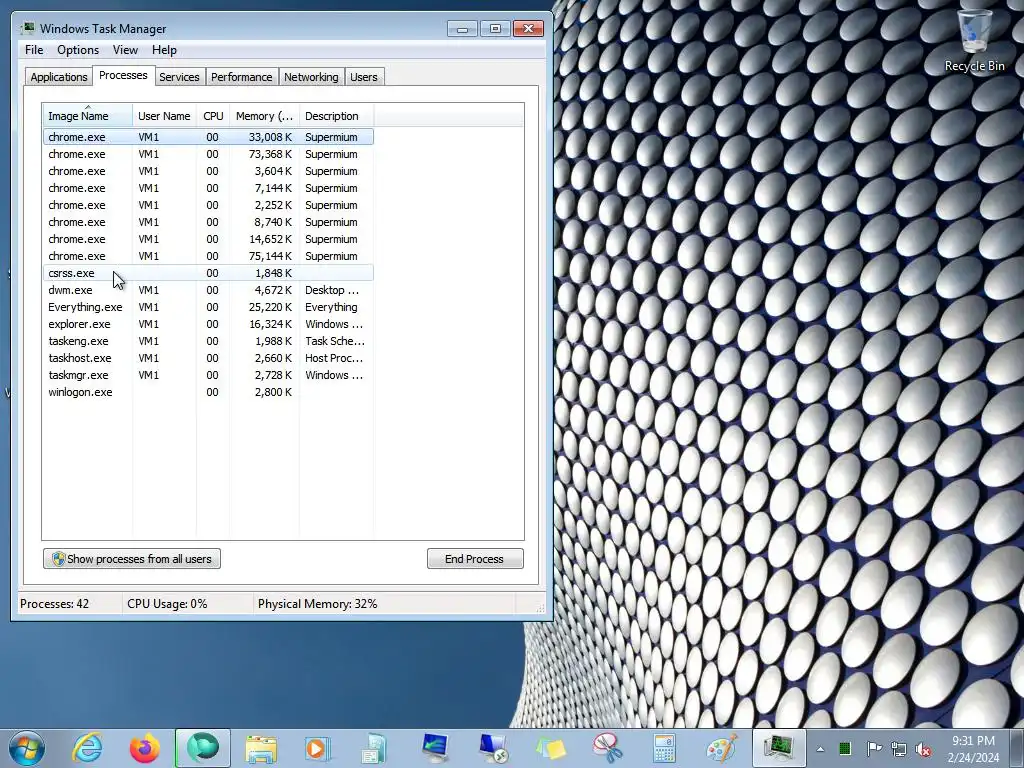Sort by the User Name column header

click(x=165, y=116)
